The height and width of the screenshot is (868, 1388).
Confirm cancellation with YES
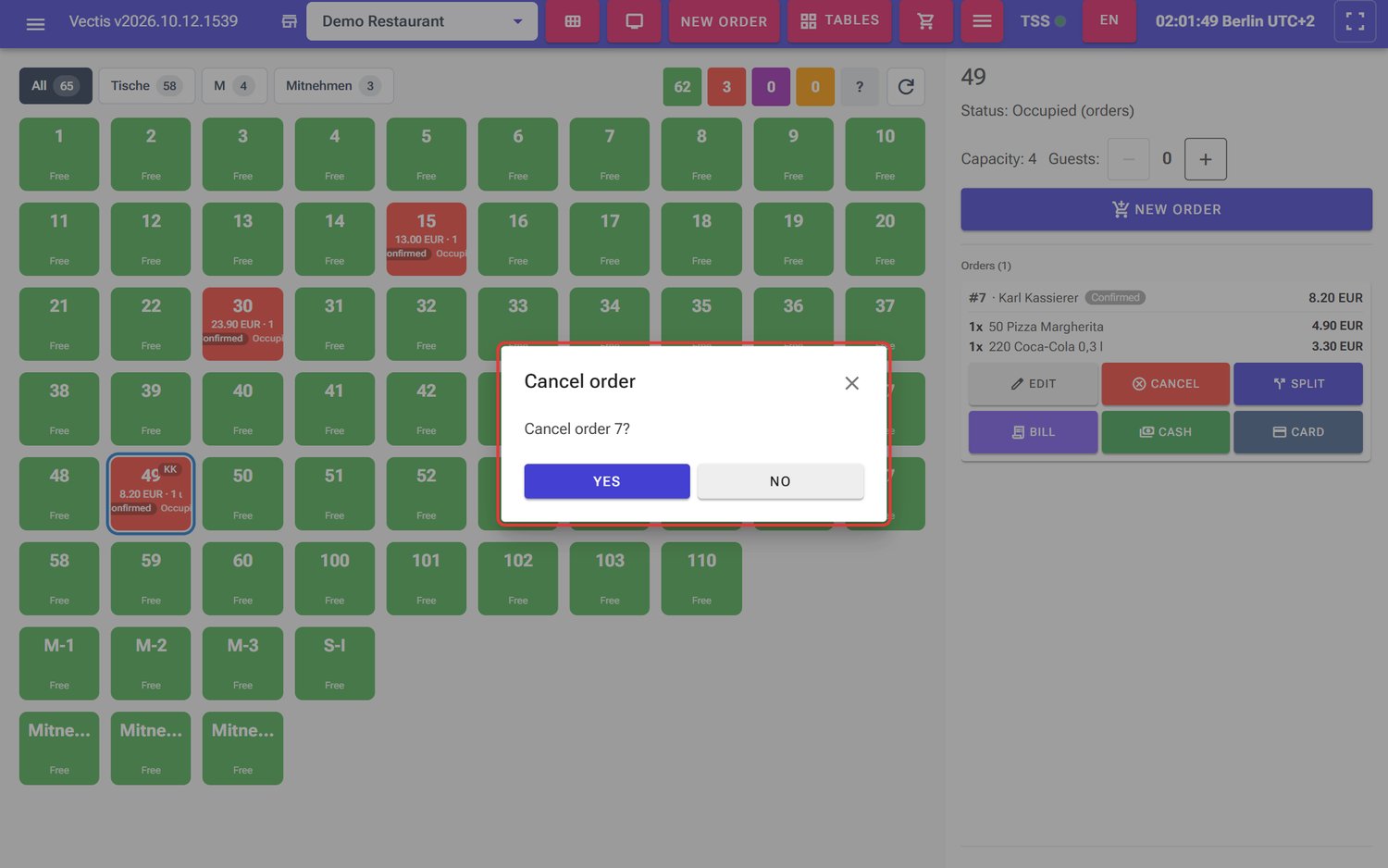(x=607, y=481)
